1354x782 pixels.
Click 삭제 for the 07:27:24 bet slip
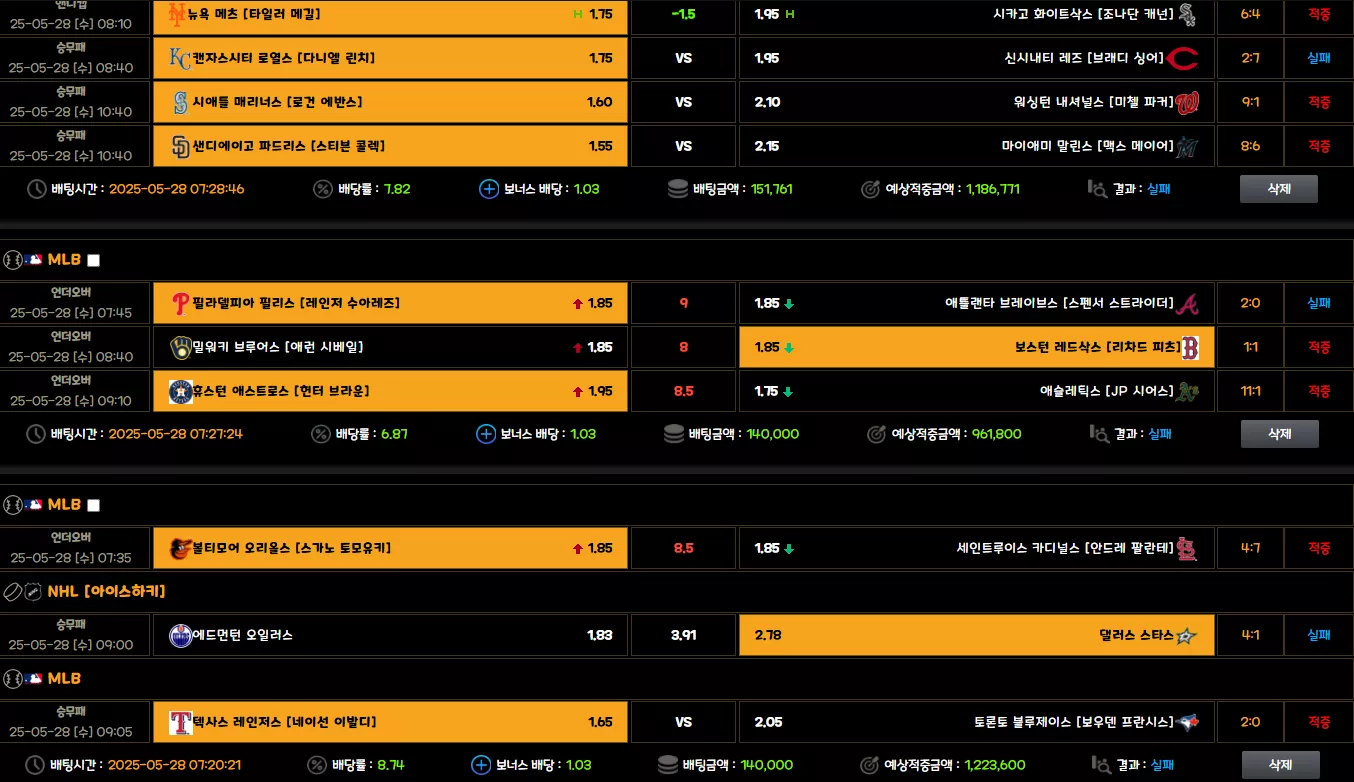click(1280, 434)
